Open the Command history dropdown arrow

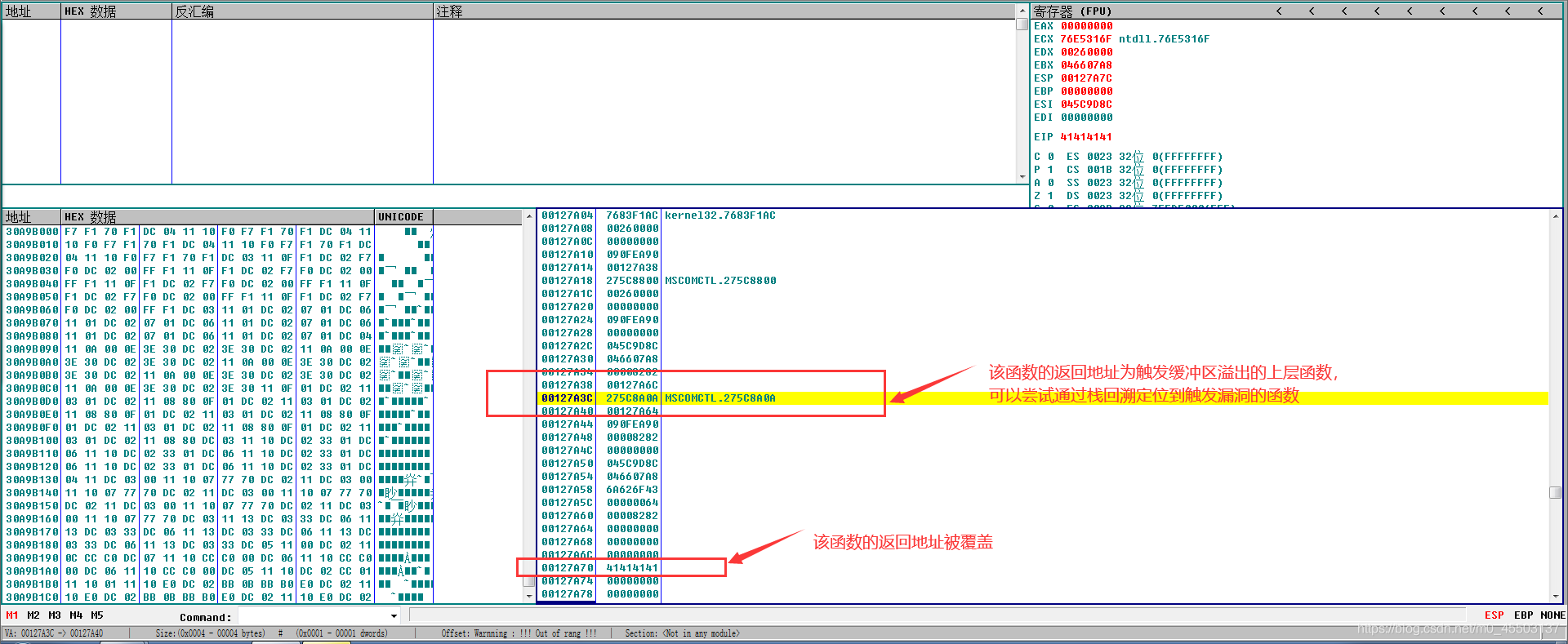394,616
